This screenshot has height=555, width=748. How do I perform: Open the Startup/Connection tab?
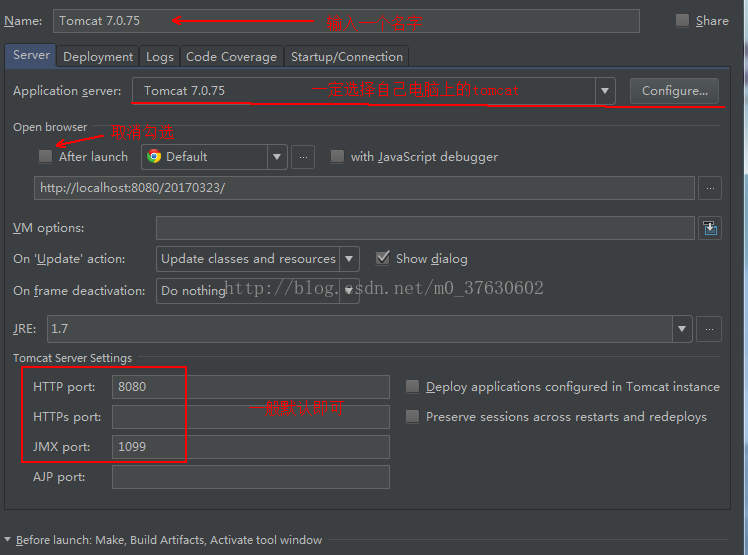coord(346,57)
